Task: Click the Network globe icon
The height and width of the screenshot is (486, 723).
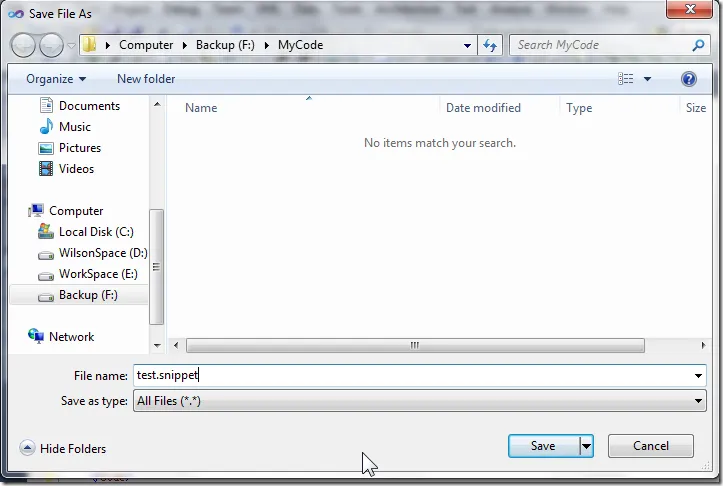Action: [36, 336]
